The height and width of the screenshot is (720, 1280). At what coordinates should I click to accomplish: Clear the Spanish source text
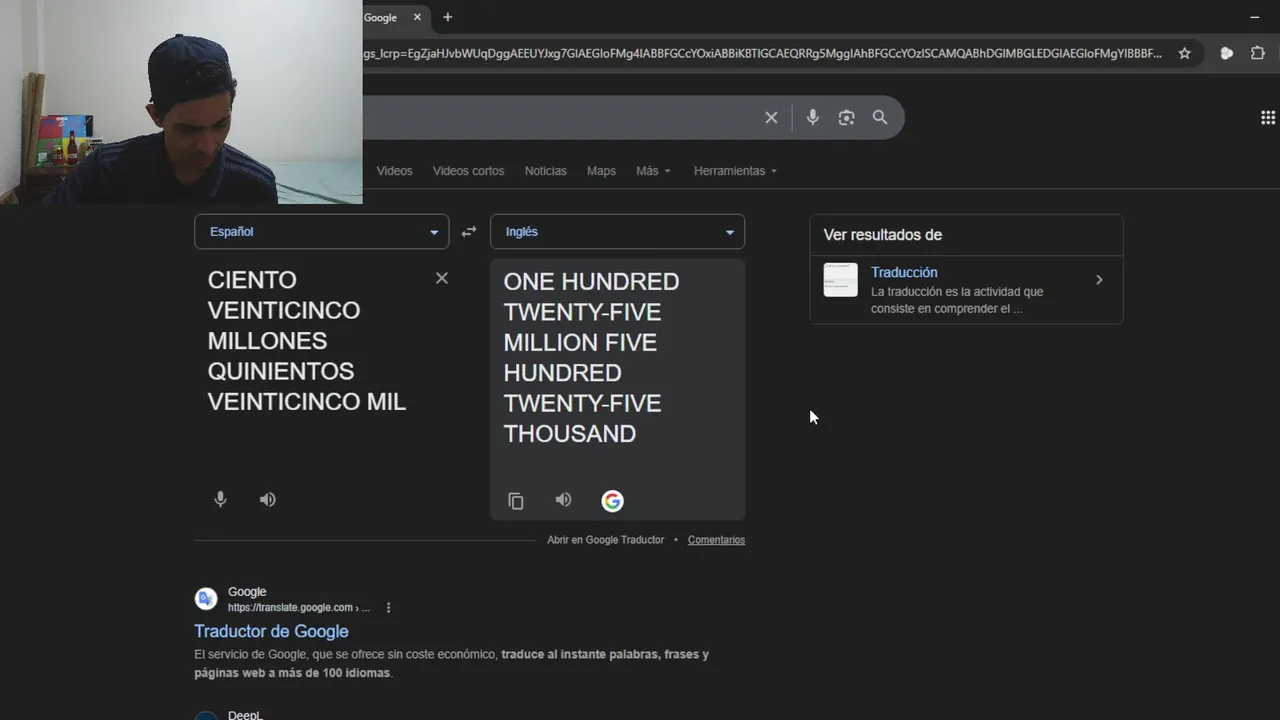(x=442, y=278)
